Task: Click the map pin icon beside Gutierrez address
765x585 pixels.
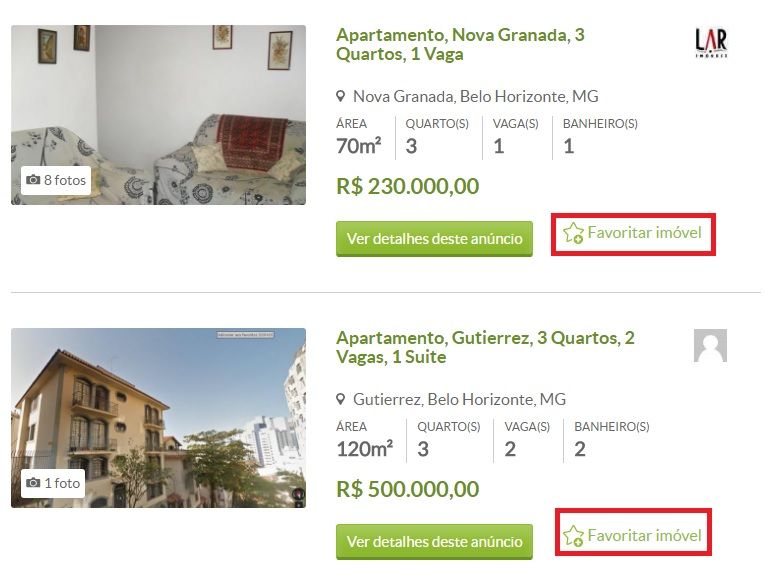Action: point(341,400)
